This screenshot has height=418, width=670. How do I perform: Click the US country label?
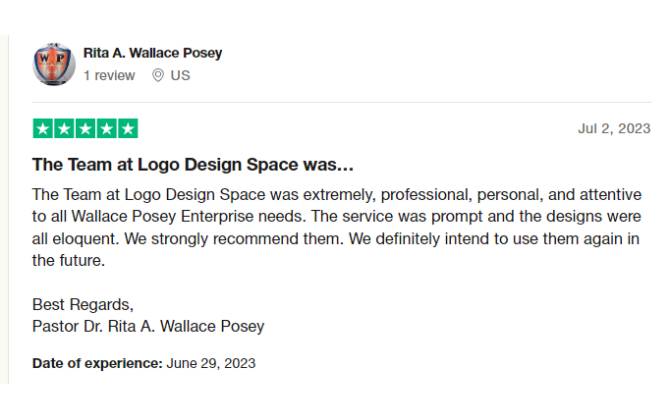tap(180, 75)
